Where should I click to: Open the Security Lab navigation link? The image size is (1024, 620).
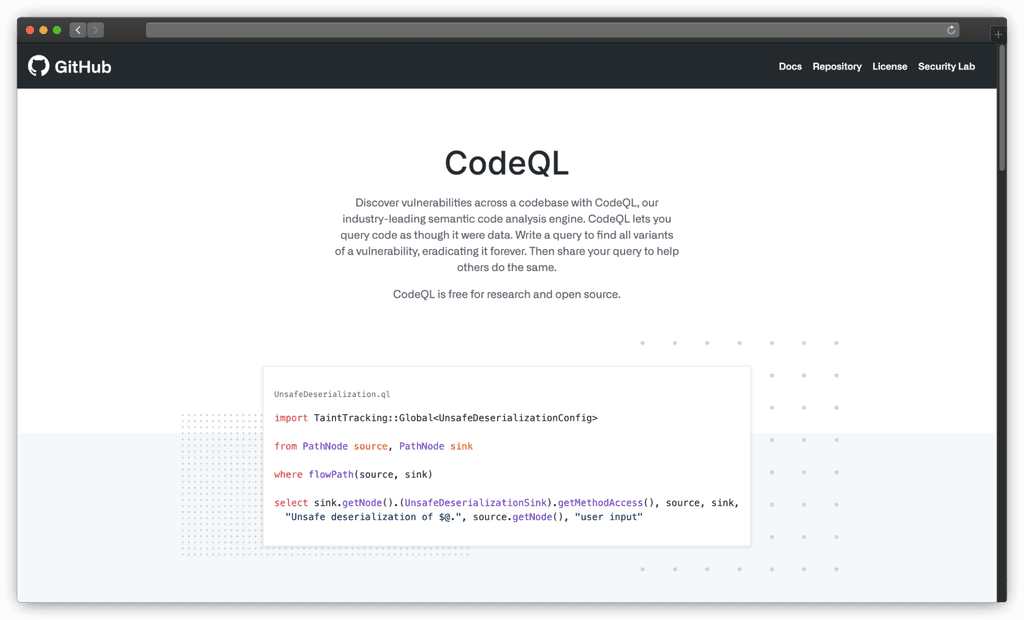tap(946, 66)
